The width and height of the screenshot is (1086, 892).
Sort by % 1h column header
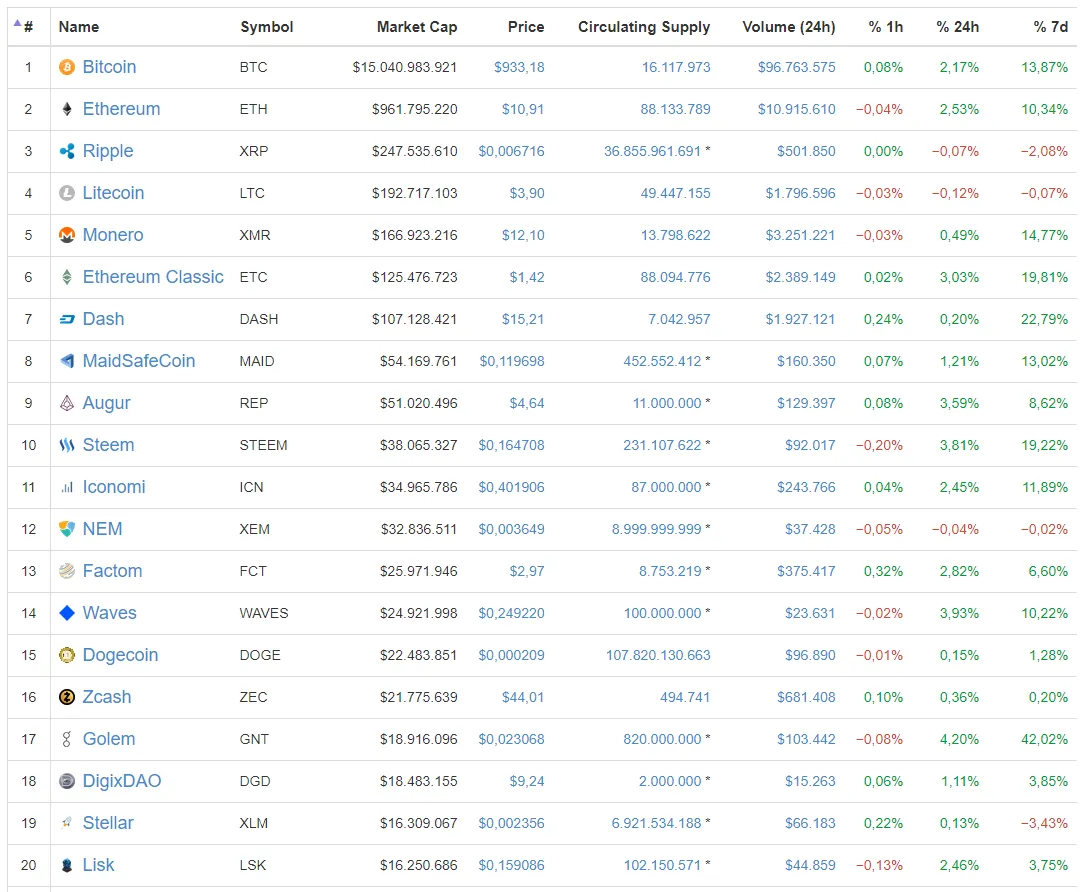click(x=886, y=27)
